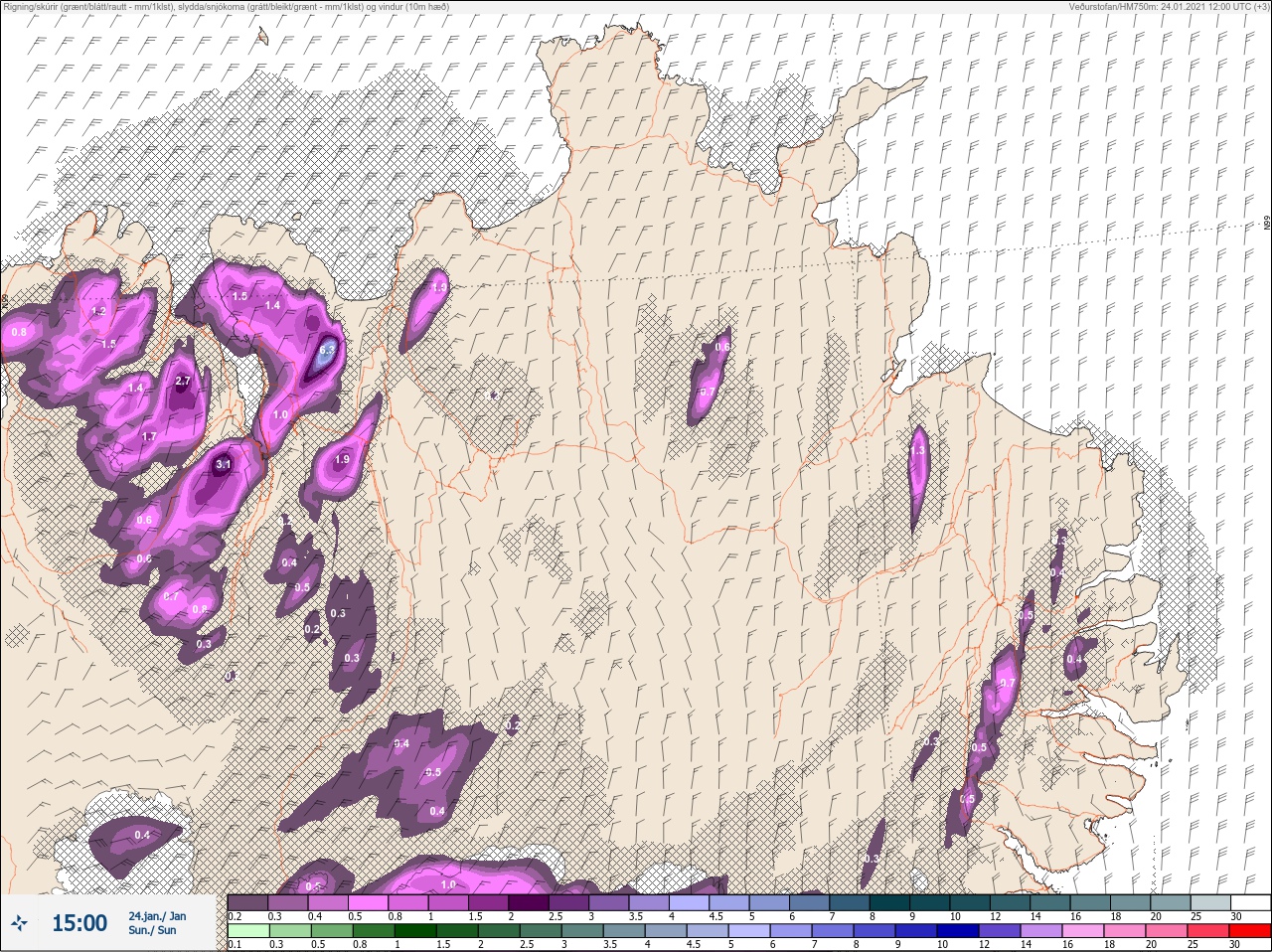Click the 15:00 forecast time label
This screenshot has height=952, width=1272.
[79, 923]
